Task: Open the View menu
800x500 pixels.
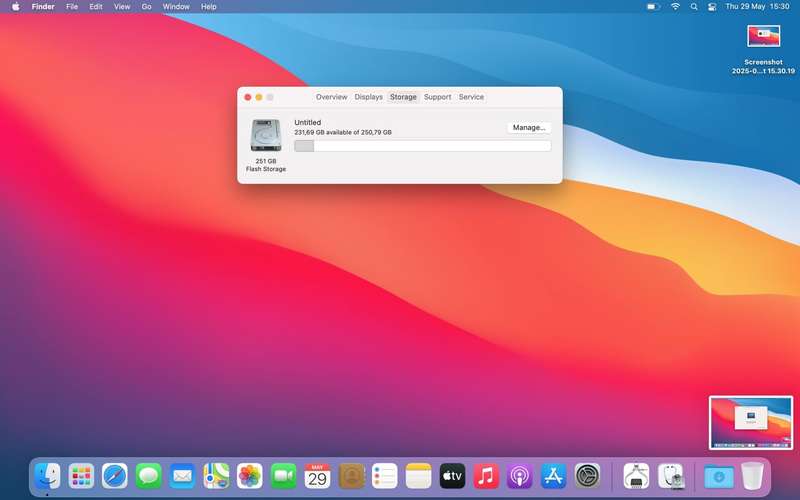Action: [x=122, y=7]
